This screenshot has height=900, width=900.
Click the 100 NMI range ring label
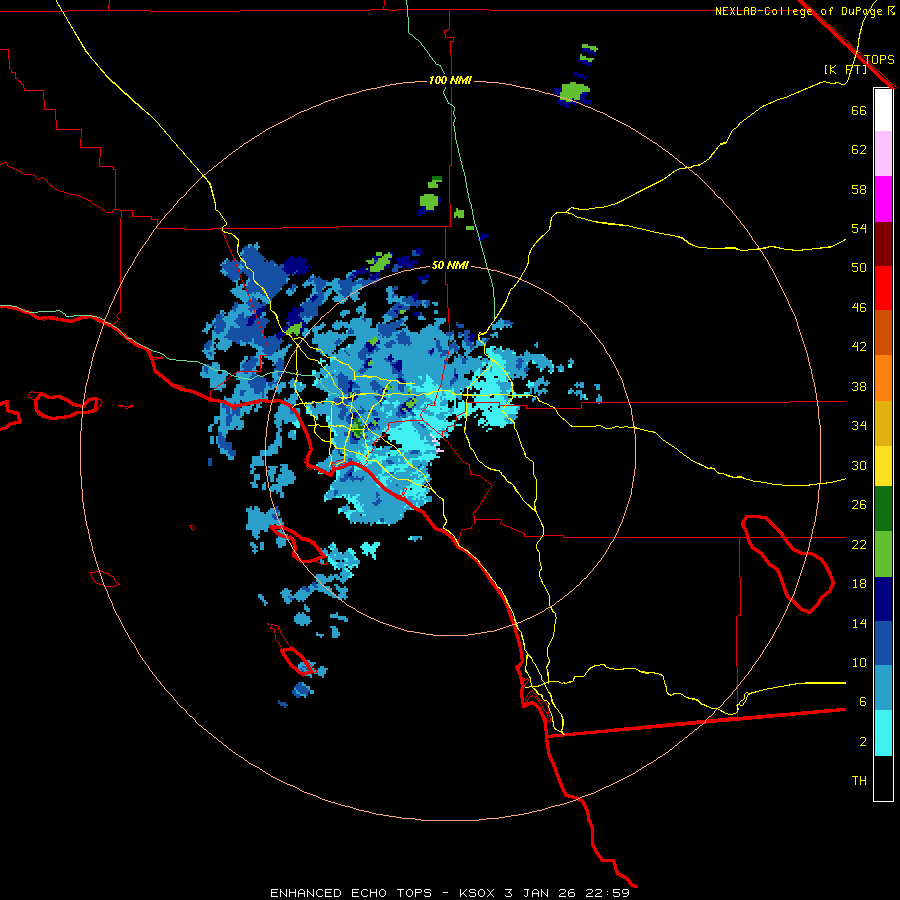(450, 80)
